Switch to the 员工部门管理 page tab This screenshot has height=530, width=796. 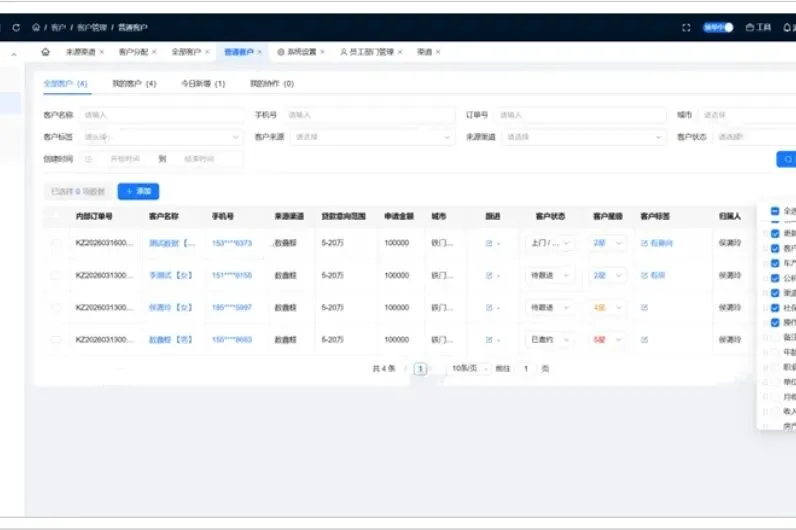[x=367, y=52]
